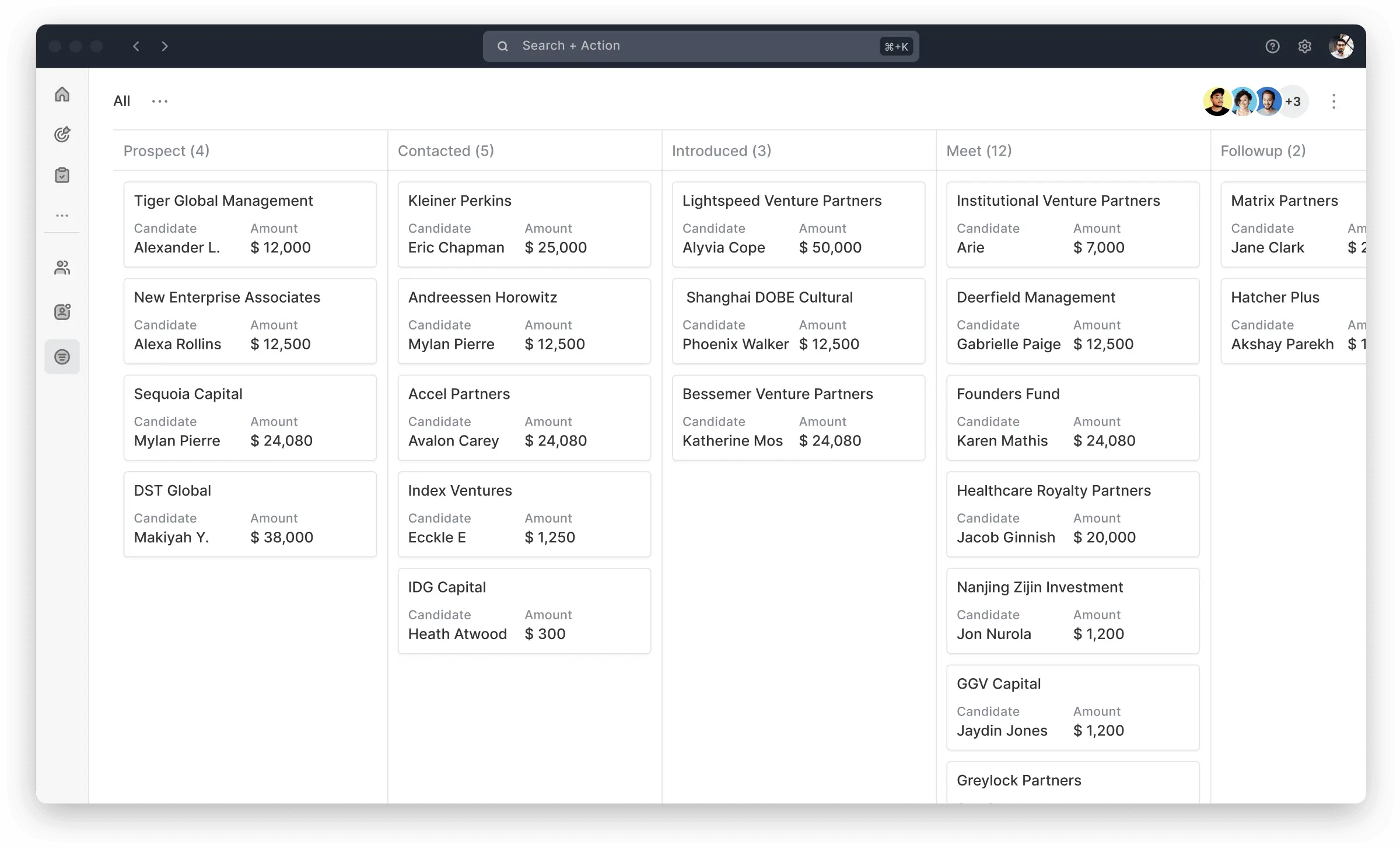The height and width of the screenshot is (849, 1400).
Task: Open the Nanjing Zijin Investment card
Action: pyautogui.click(x=1073, y=611)
